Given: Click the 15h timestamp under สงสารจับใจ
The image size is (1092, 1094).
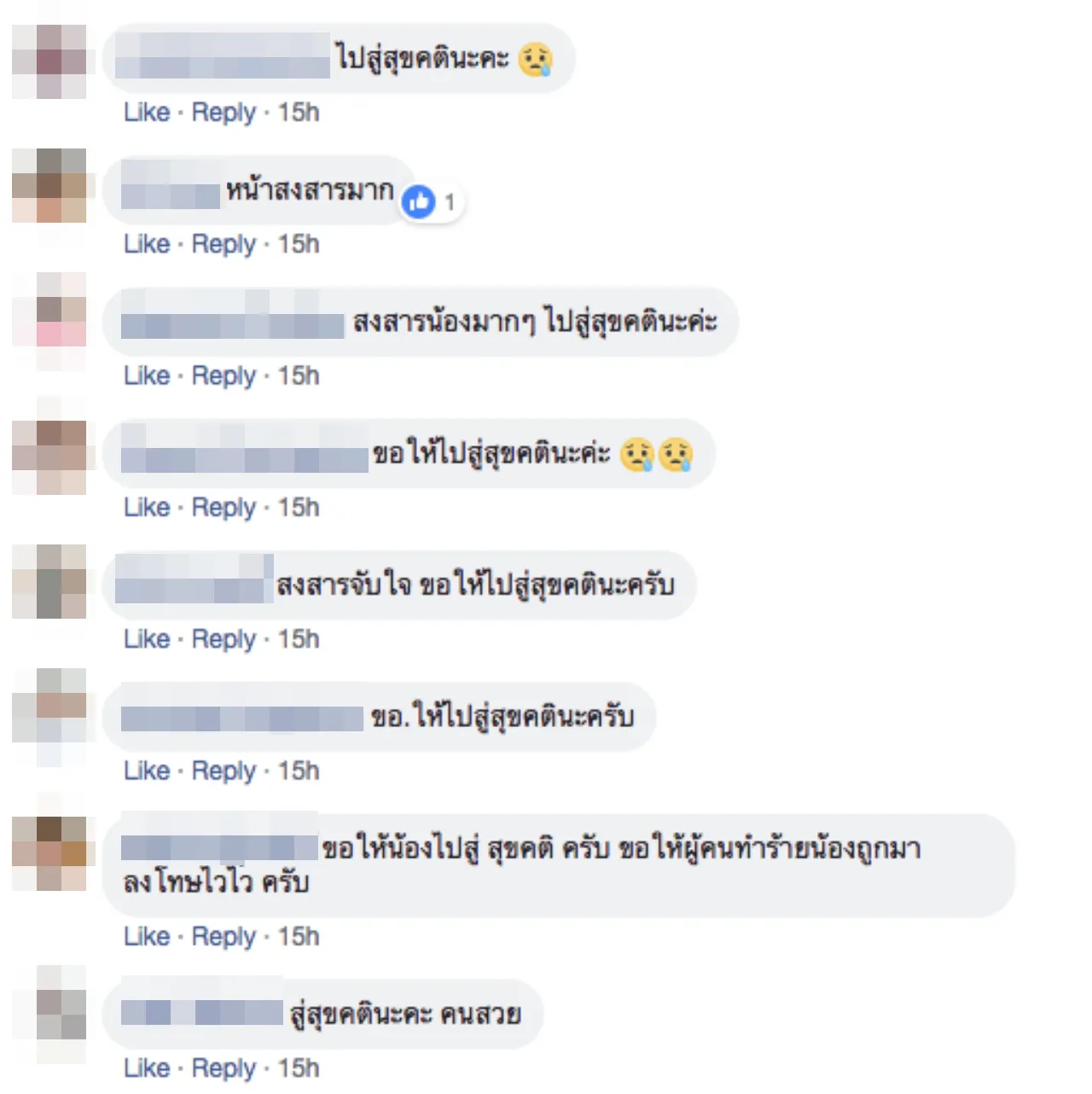Looking at the screenshot, I should [299, 638].
